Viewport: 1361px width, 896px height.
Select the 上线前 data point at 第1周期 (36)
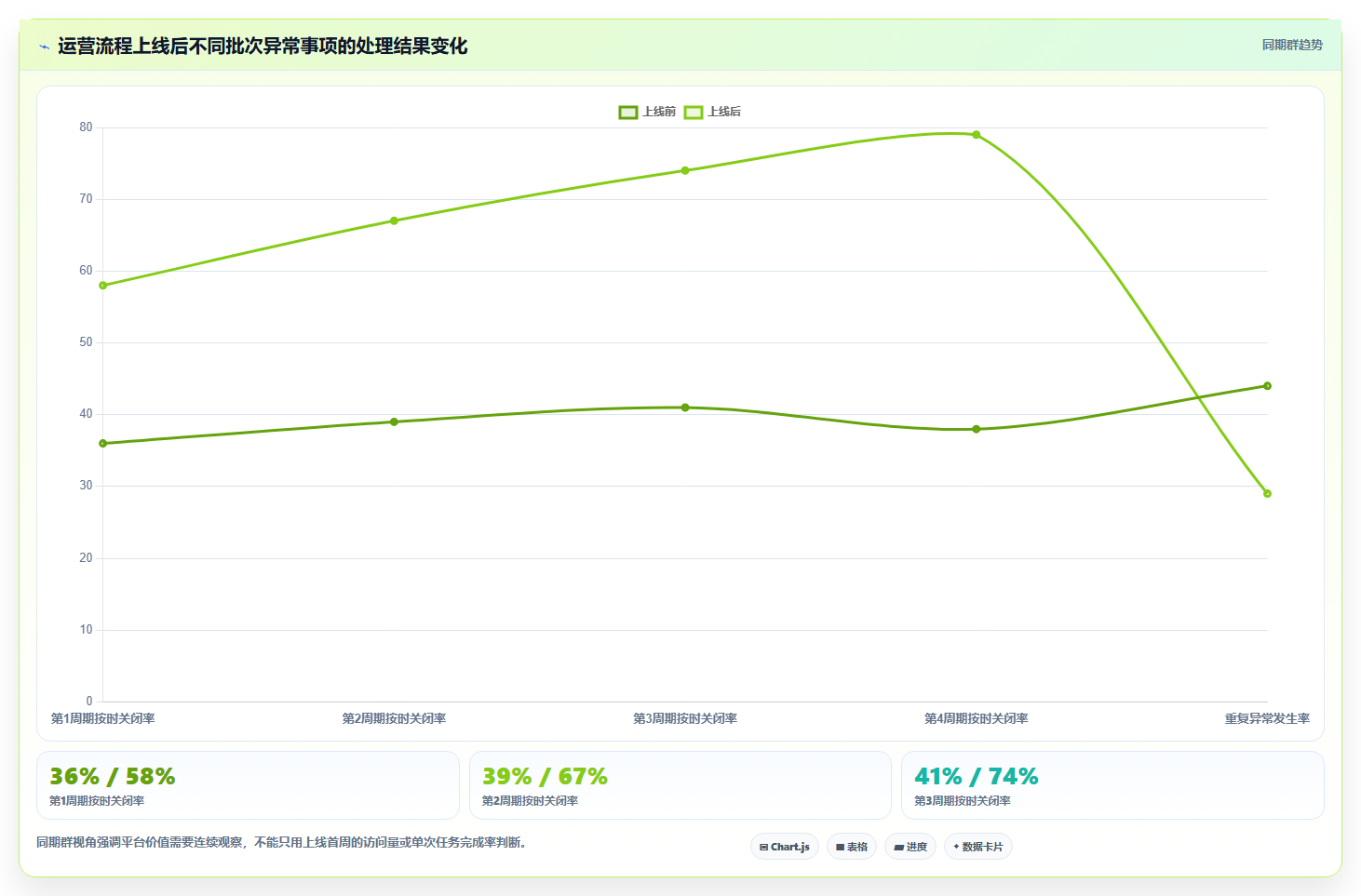pos(103,444)
